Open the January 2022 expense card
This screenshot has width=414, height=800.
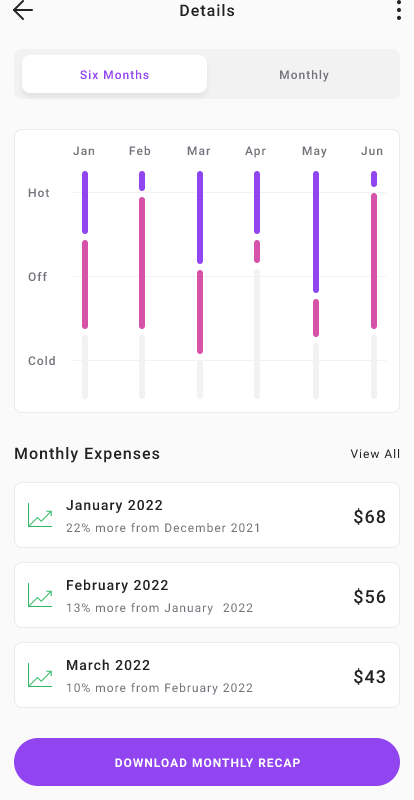pyautogui.click(x=207, y=515)
